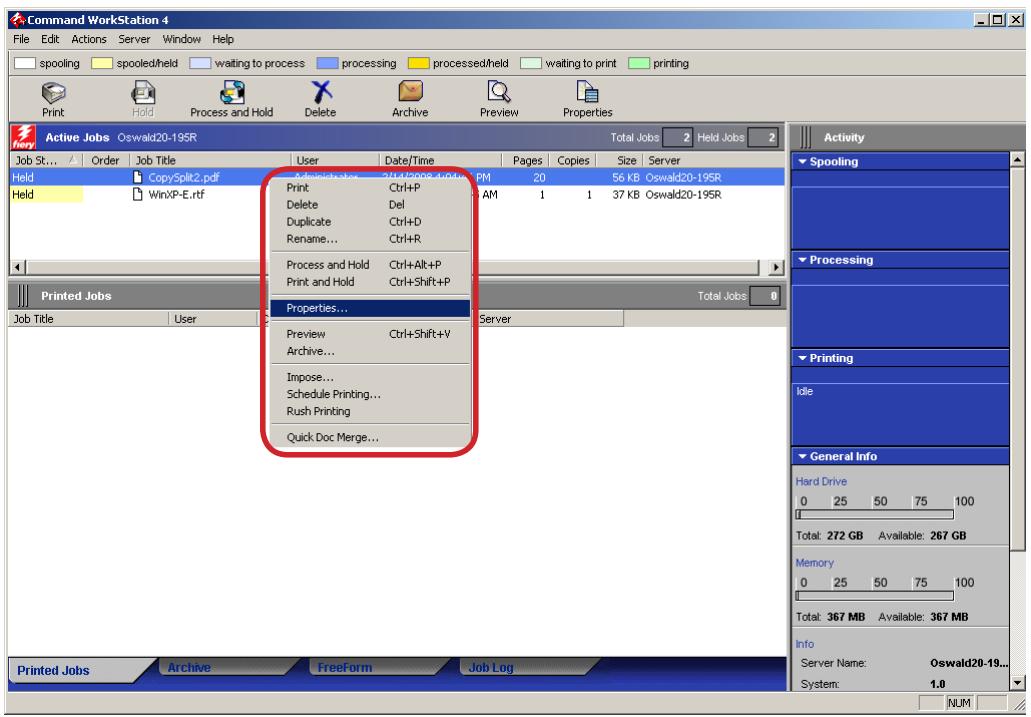Click the processed/held color swatch
This screenshot has height=717, width=1031.
point(418,63)
